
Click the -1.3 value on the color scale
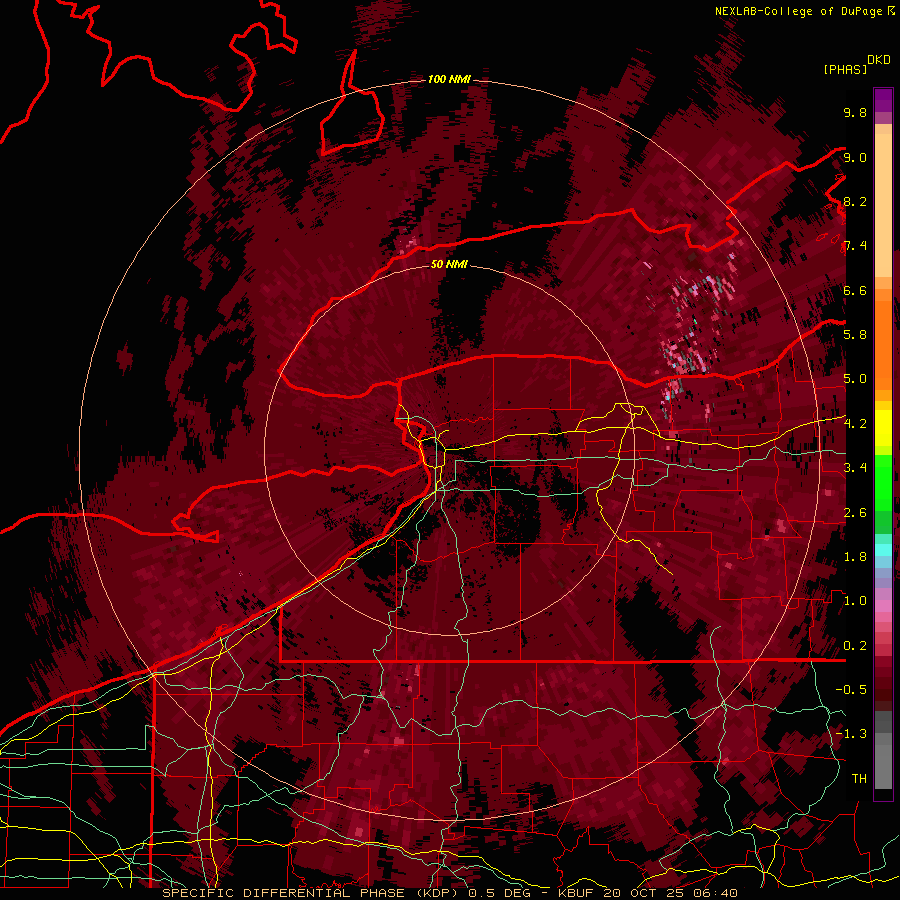coord(851,734)
